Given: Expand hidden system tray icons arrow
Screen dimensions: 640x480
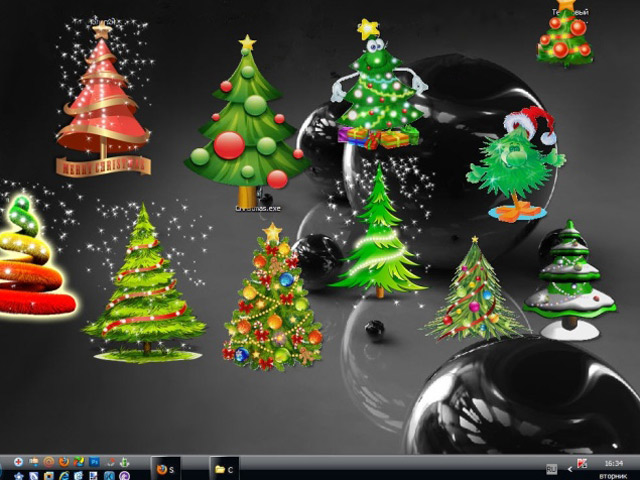Looking at the screenshot, I should click(570, 468).
